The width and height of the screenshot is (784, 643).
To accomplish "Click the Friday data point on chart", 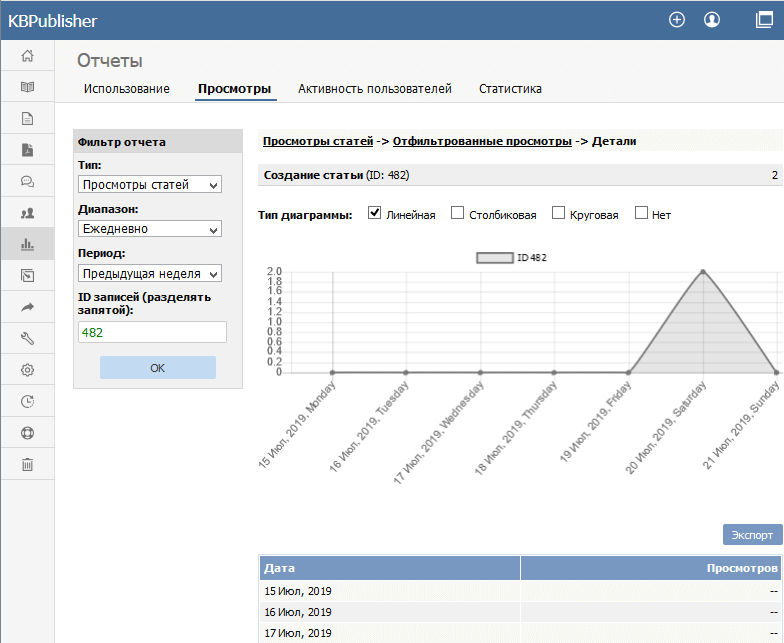I will [x=628, y=372].
